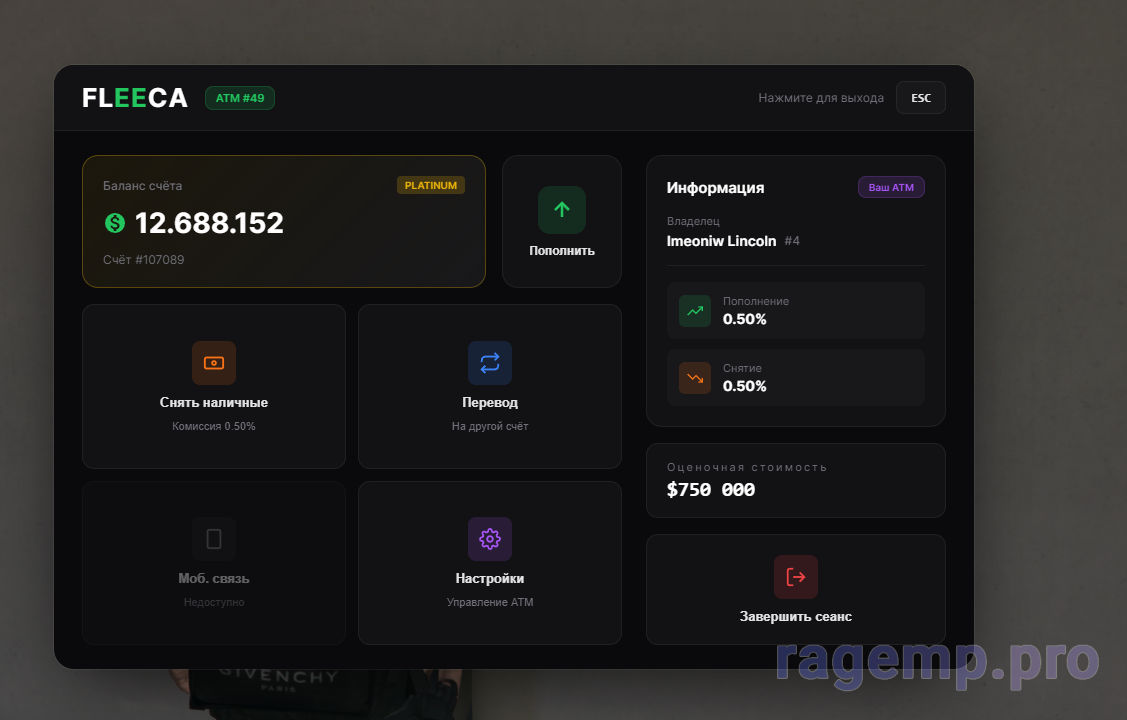1127x720 pixels.
Task: Click the orange cash withdrawal icon
Action: coord(214,363)
